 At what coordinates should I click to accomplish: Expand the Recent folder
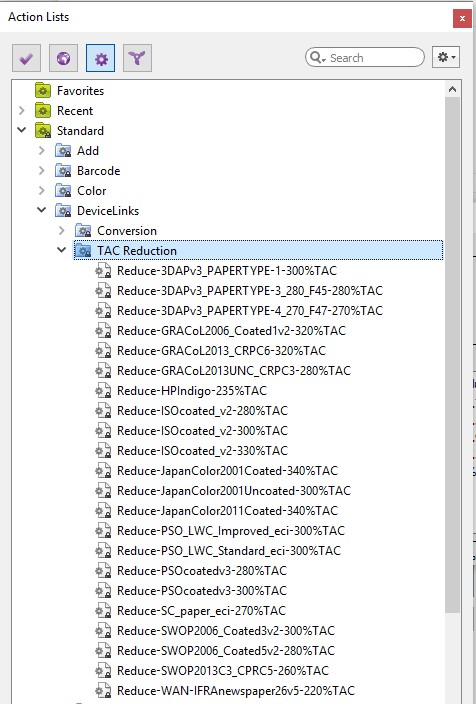pos(22,110)
